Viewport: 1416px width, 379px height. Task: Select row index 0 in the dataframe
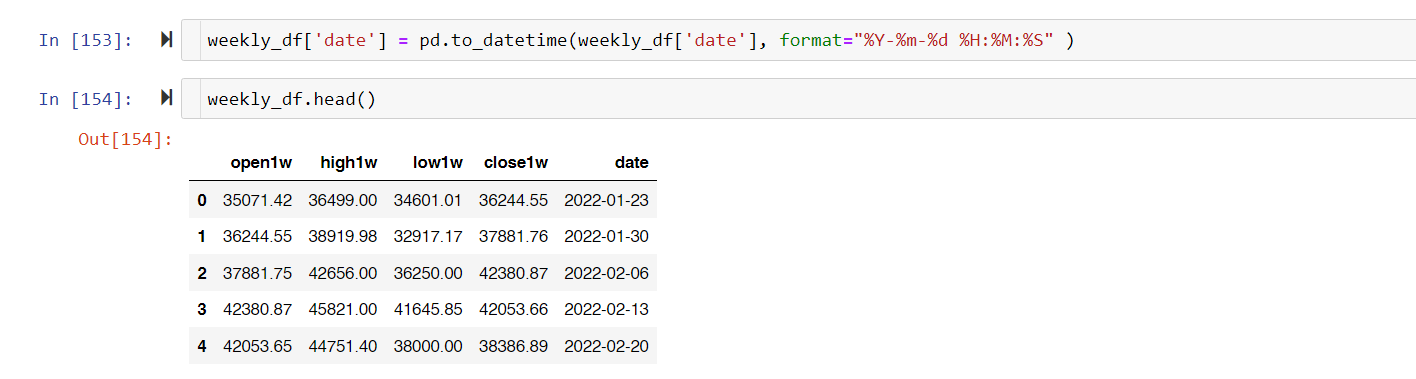pos(202,200)
